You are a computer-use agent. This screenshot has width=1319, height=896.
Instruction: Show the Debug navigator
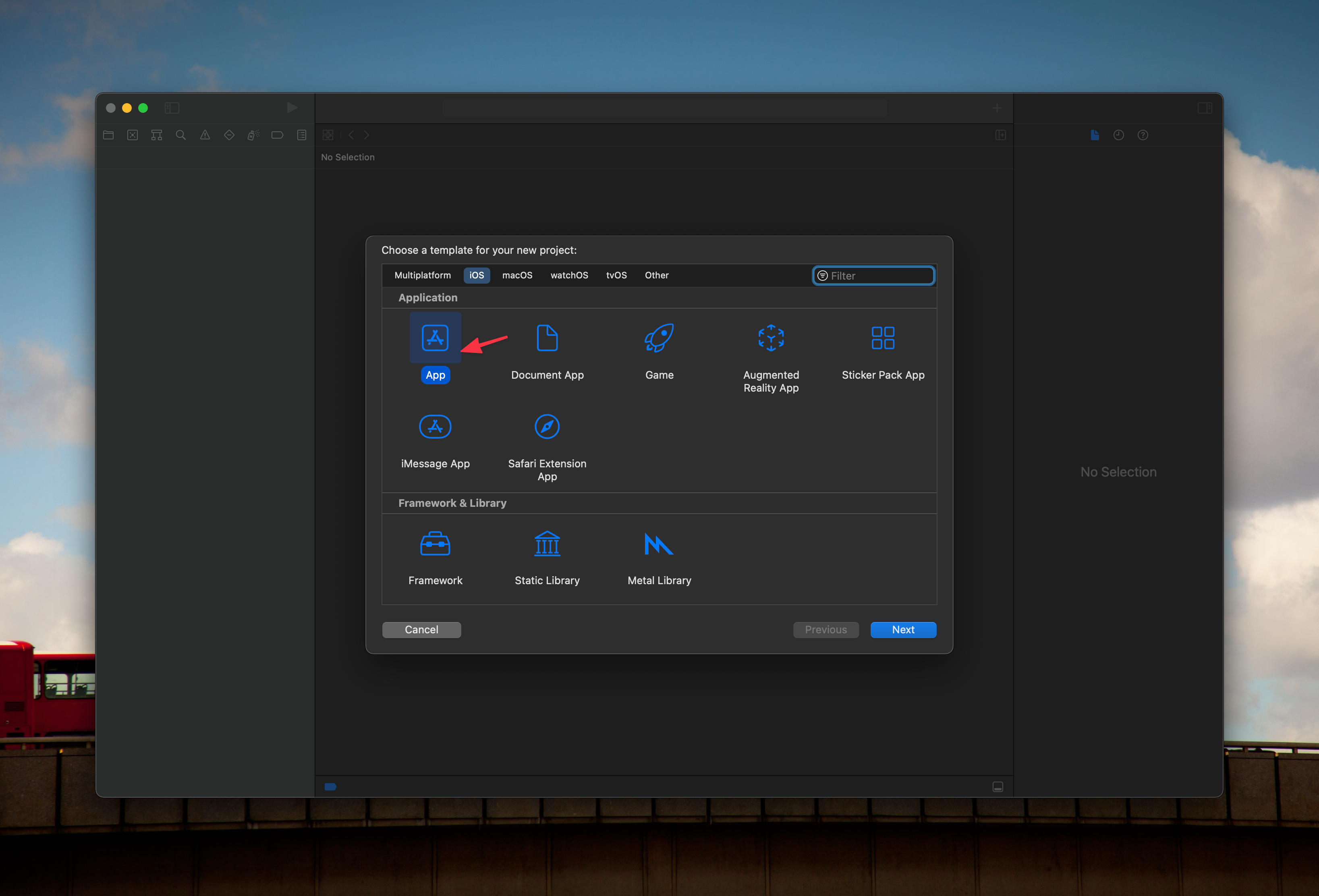click(x=253, y=135)
